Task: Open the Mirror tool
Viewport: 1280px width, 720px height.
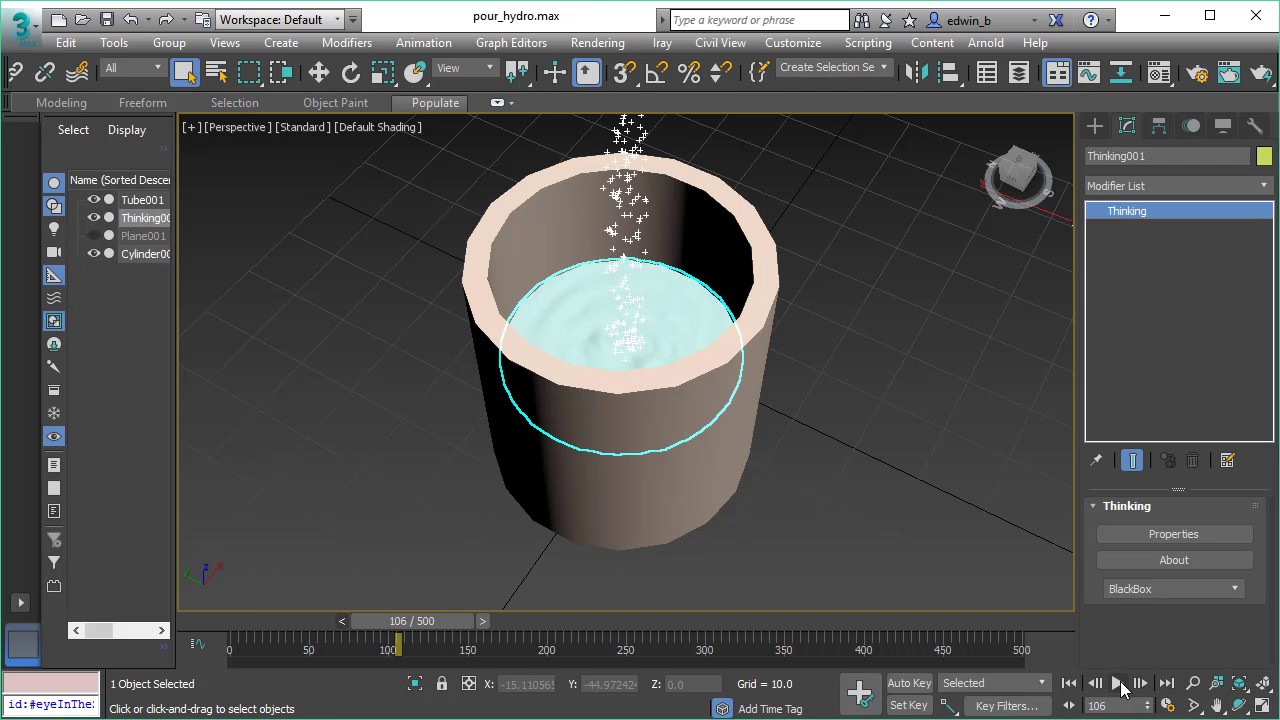Action: (x=915, y=72)
